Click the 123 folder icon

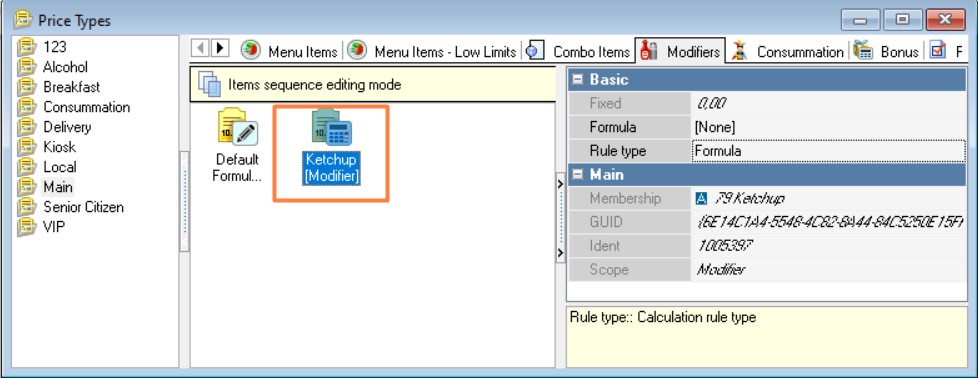click(x=27, y=47)
